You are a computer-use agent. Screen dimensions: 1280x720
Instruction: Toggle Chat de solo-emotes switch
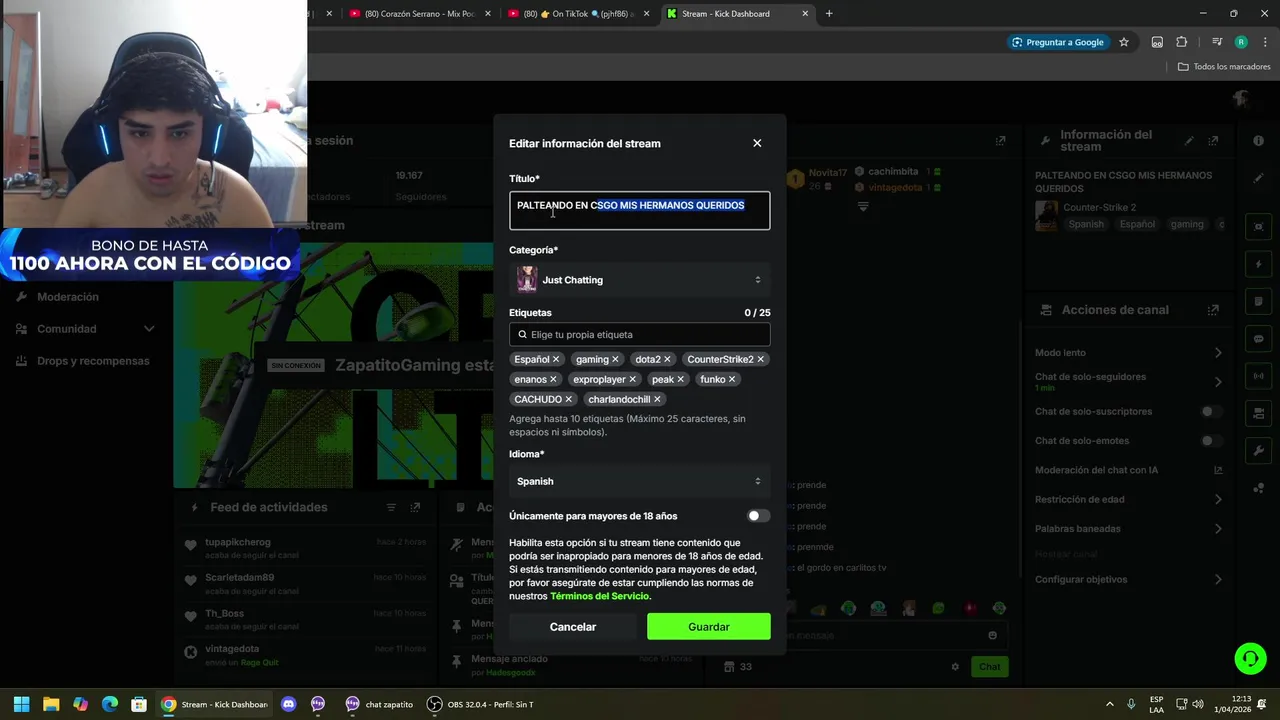tap(1211, 440)
